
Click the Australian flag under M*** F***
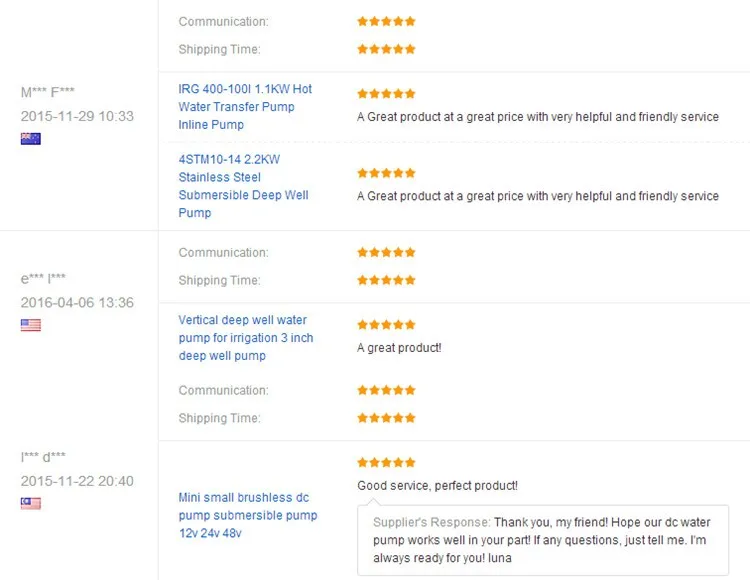(x=30, y=139)
